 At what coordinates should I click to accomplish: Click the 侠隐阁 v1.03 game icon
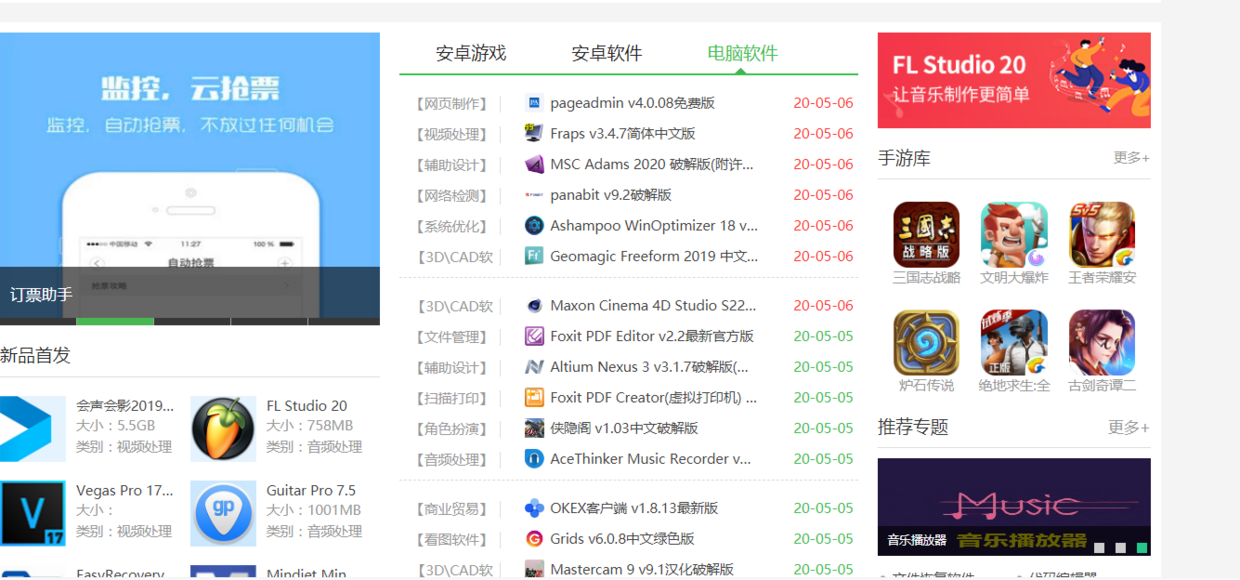tap(534, 428)
